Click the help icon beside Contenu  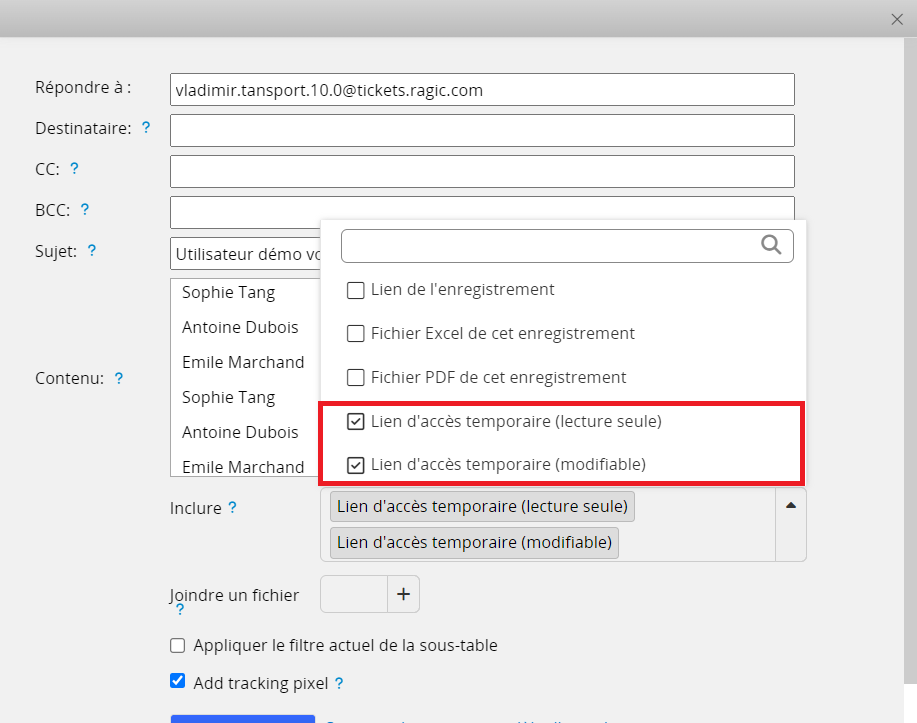pyautogui.click(x=118, y=378)
